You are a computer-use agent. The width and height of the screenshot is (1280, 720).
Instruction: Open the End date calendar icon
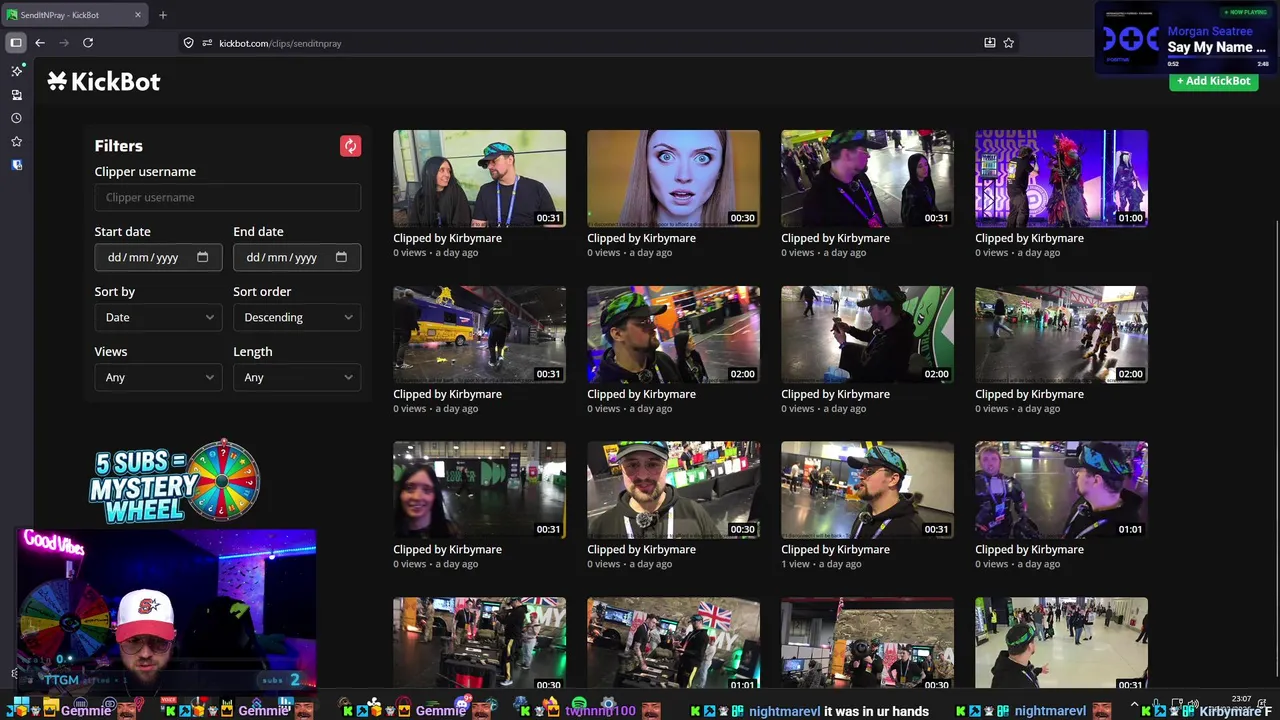(x=341, y=257)
